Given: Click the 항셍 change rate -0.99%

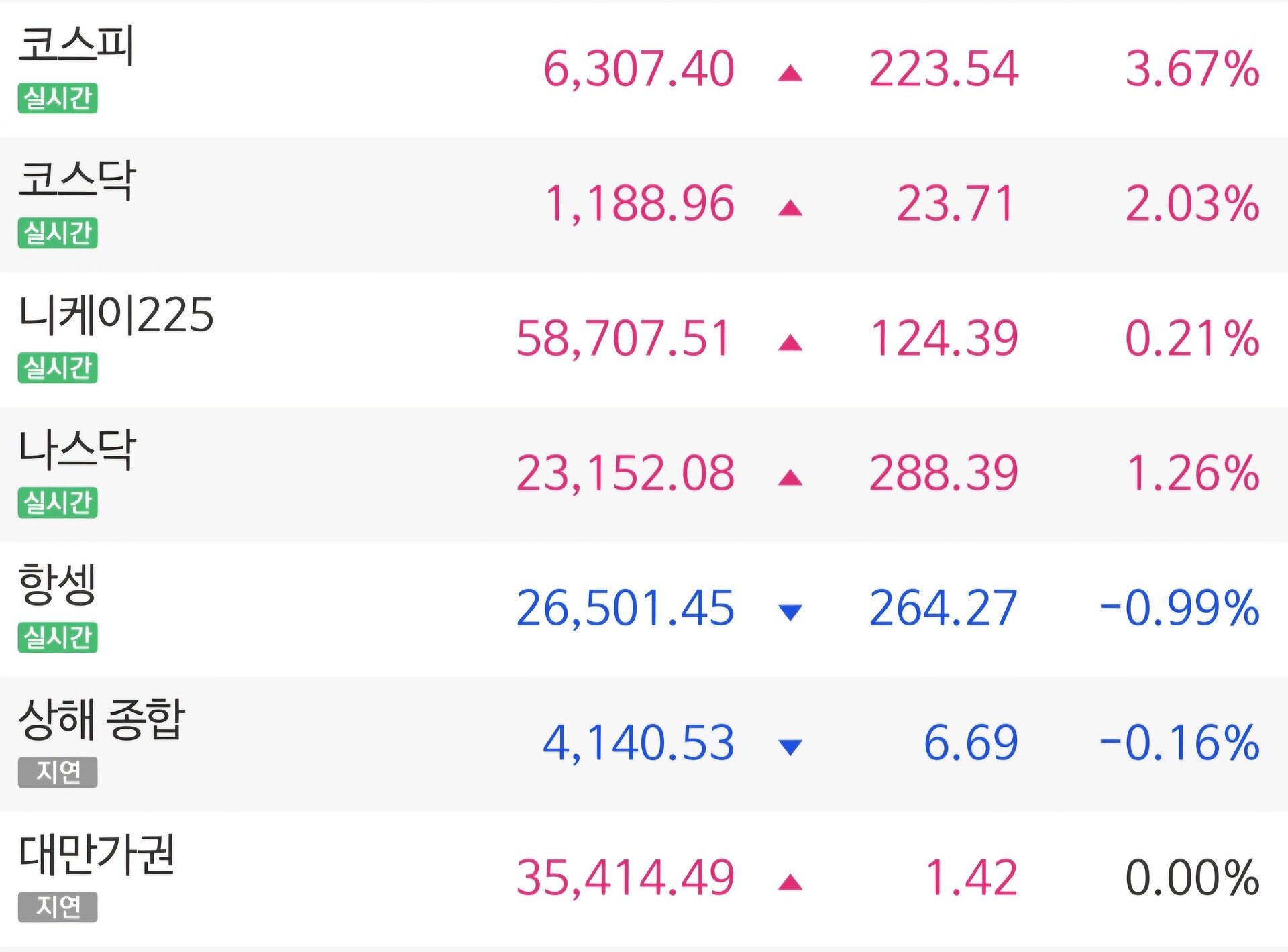Looking at the screenshot, I should [x=1179, y=609].
